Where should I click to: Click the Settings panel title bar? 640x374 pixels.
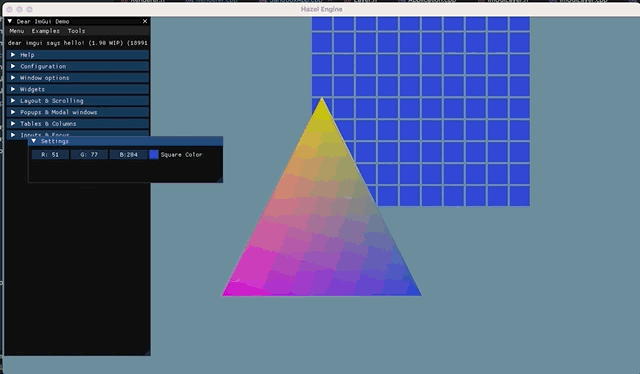(x=126, y=141)
